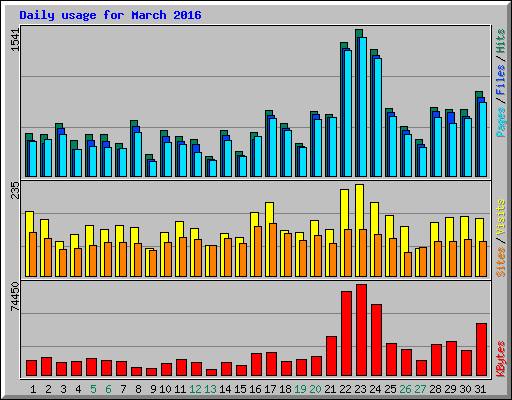Click day label 9 on x-axis
Image resolution: width=512 pixels, height=400 pixels.
153,389
